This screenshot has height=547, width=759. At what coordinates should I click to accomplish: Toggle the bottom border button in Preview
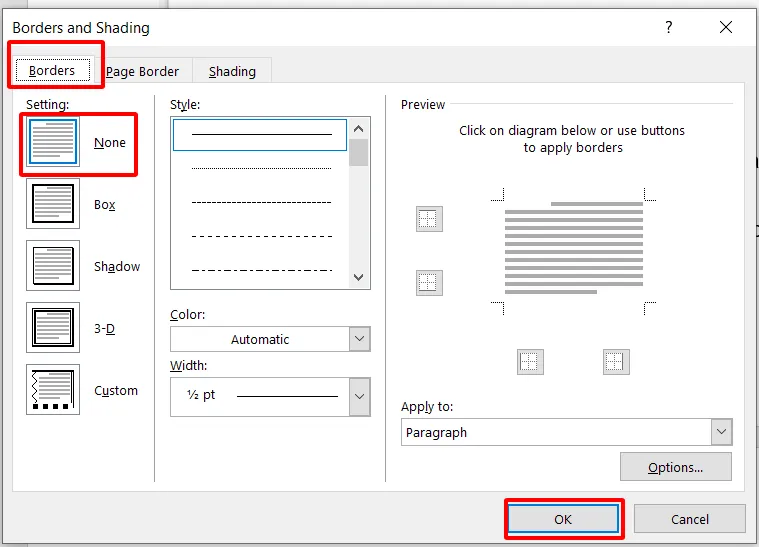429,283
